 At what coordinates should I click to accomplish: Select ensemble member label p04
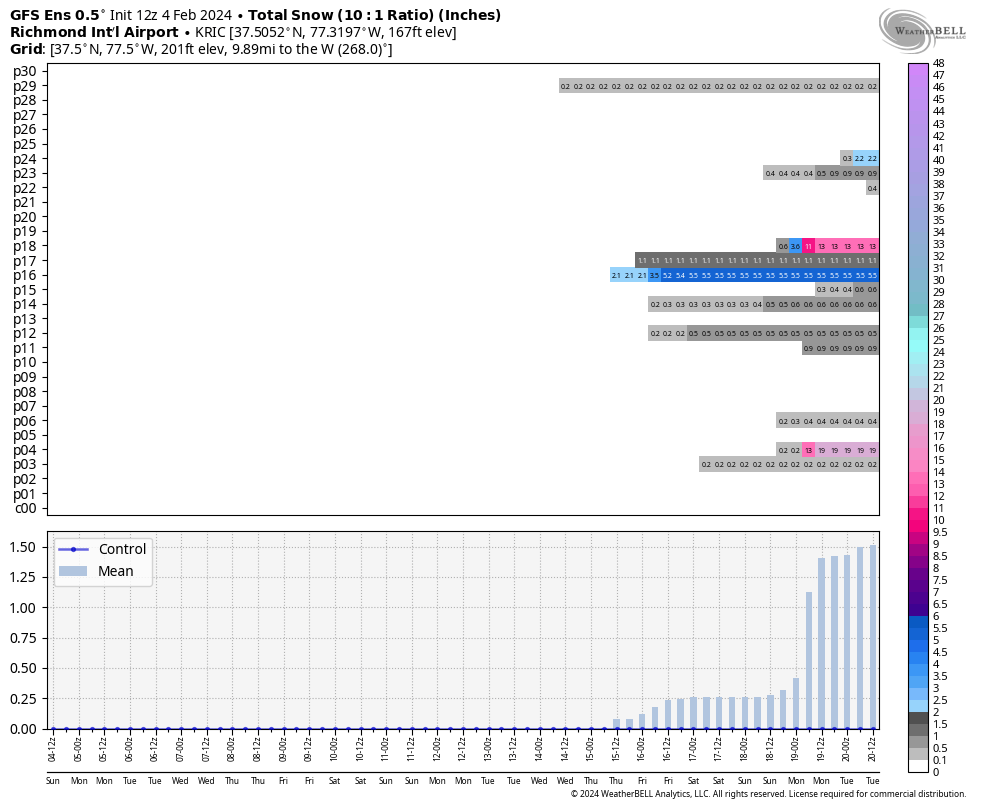(x=25, y=450)
